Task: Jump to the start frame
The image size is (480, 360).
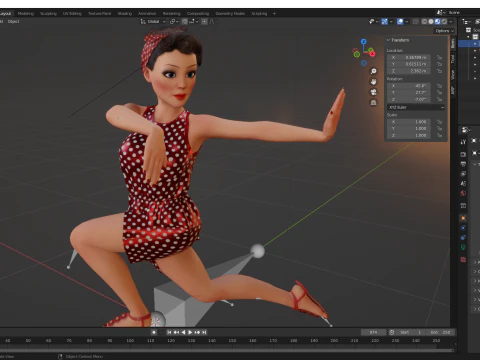Action: [x=169, y=332]
